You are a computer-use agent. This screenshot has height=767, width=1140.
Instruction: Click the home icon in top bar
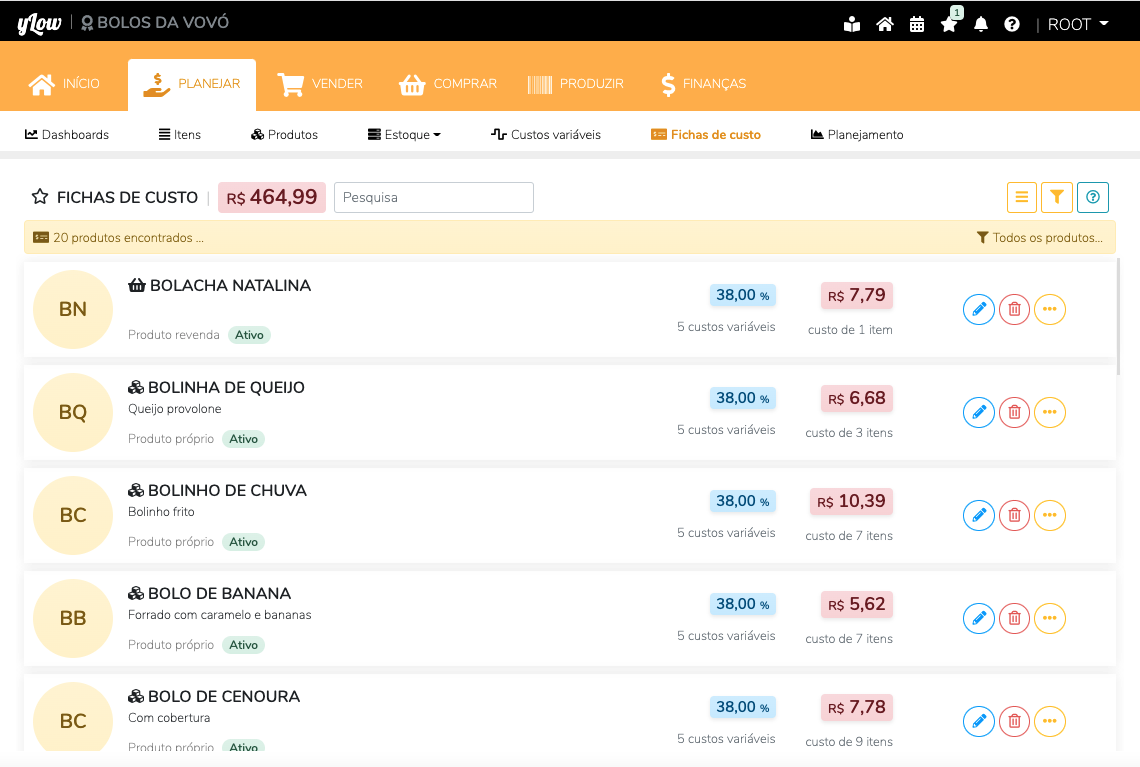click(x=884, y=25)
